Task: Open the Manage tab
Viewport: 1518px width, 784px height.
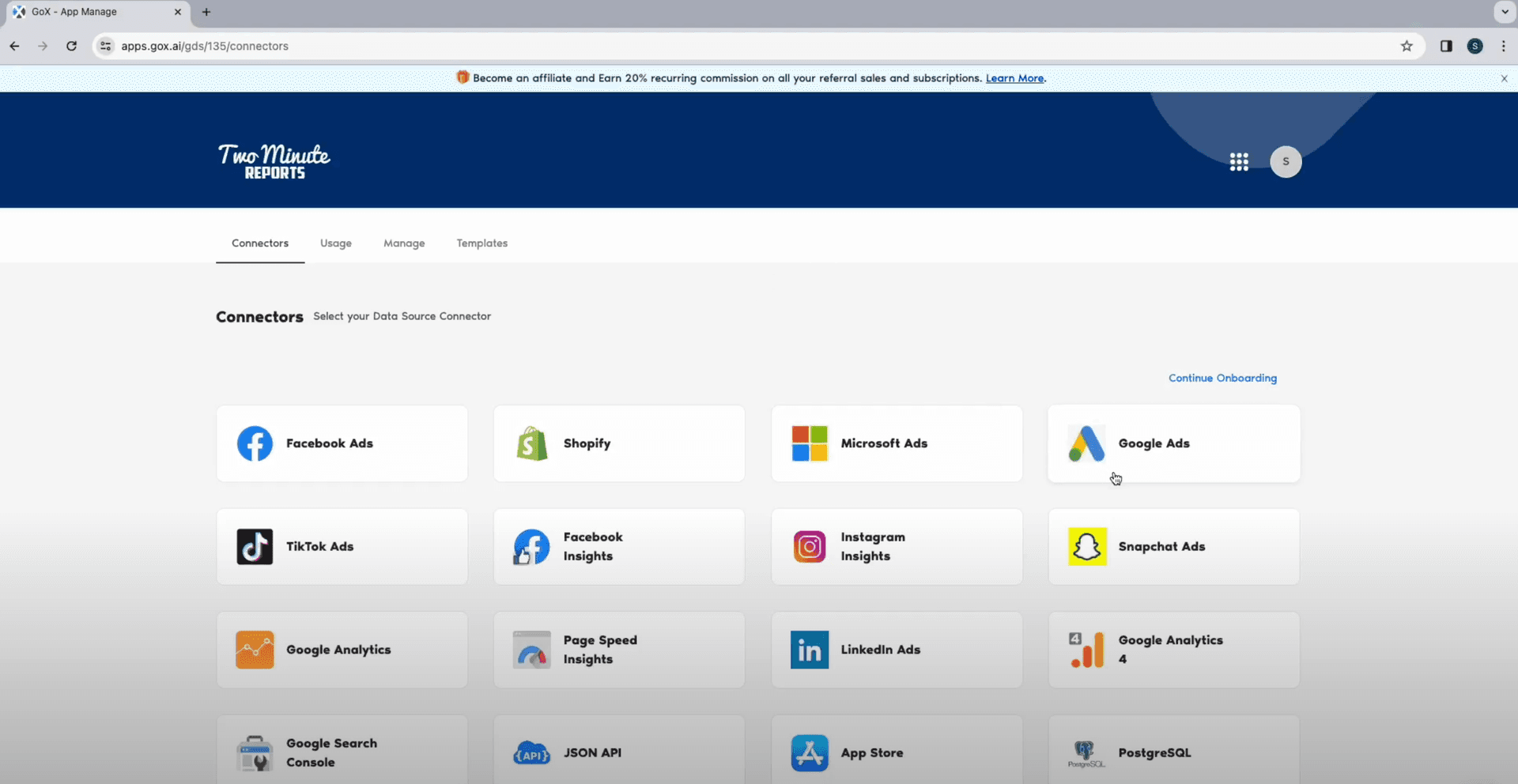Action: click(x=404, y=243)
